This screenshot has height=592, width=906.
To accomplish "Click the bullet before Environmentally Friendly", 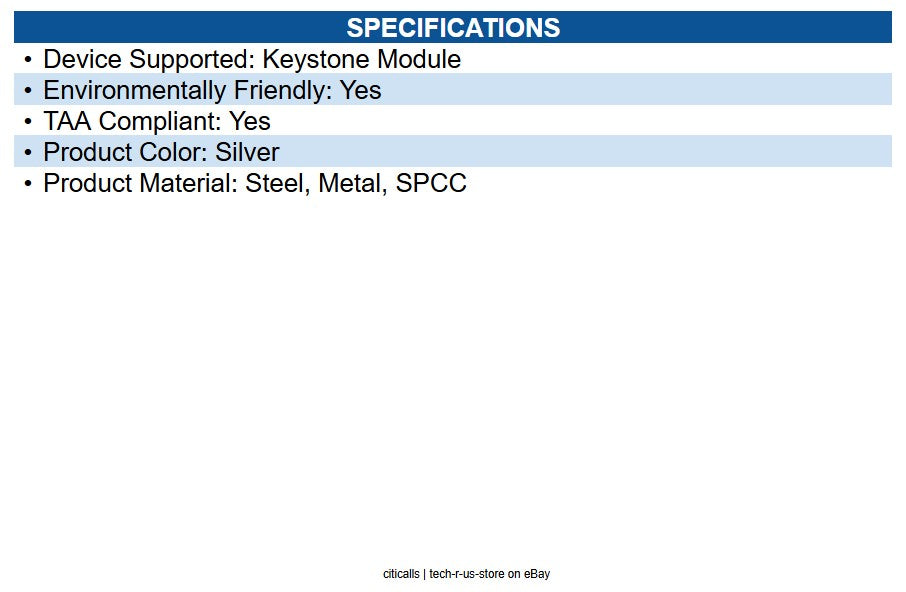I will [x=28, y=91].
